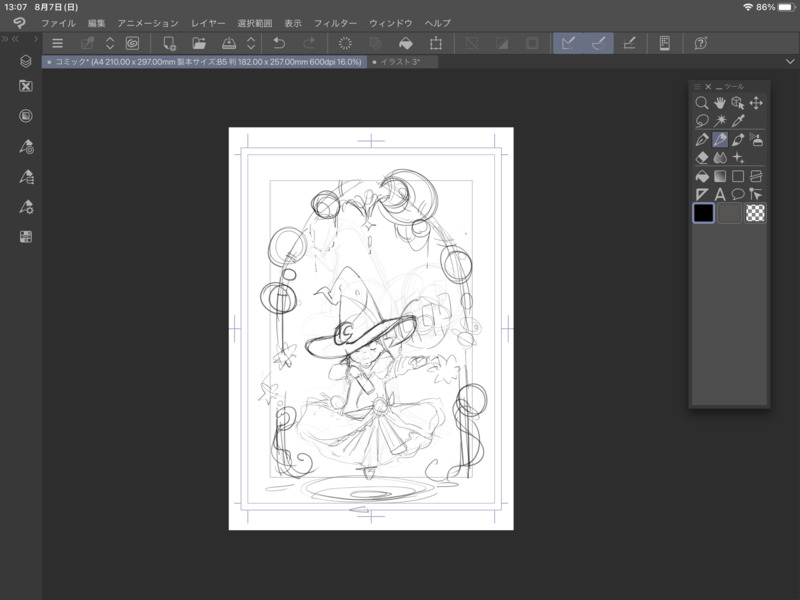Image resolution: width=800 pixels, height=600 pixels.
Task: Open the tool palette hamburger menu
Action: click(698, 87)
